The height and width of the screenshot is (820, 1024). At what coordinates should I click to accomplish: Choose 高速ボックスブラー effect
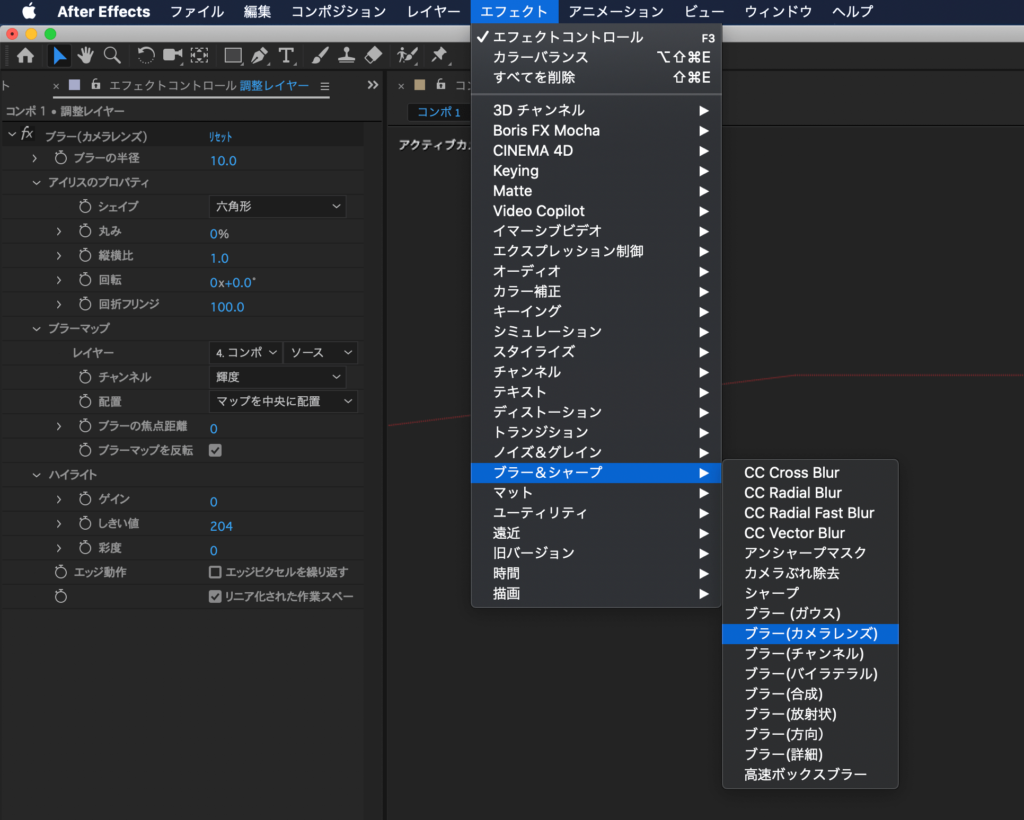(810, 774)
